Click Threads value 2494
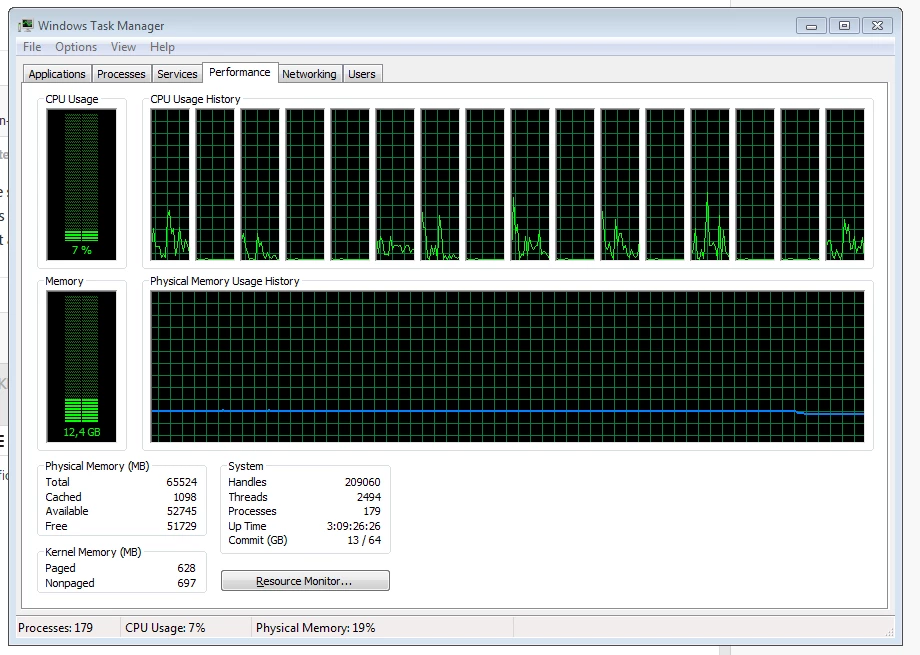 coord(369,497)
